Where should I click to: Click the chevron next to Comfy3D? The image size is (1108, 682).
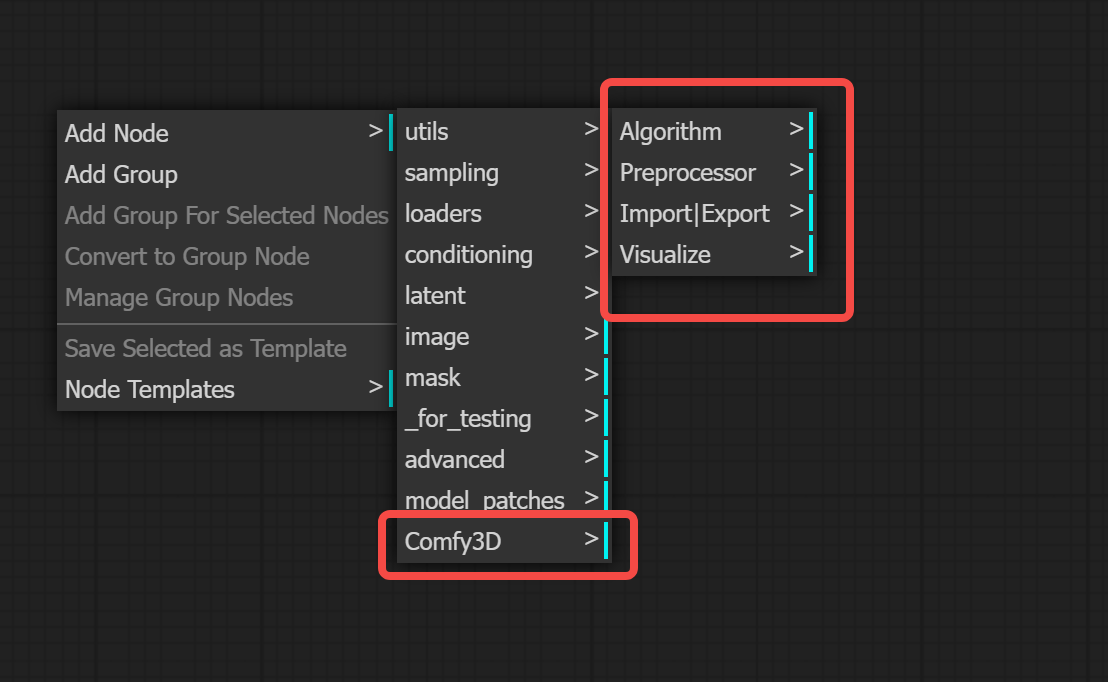point(591,539)
